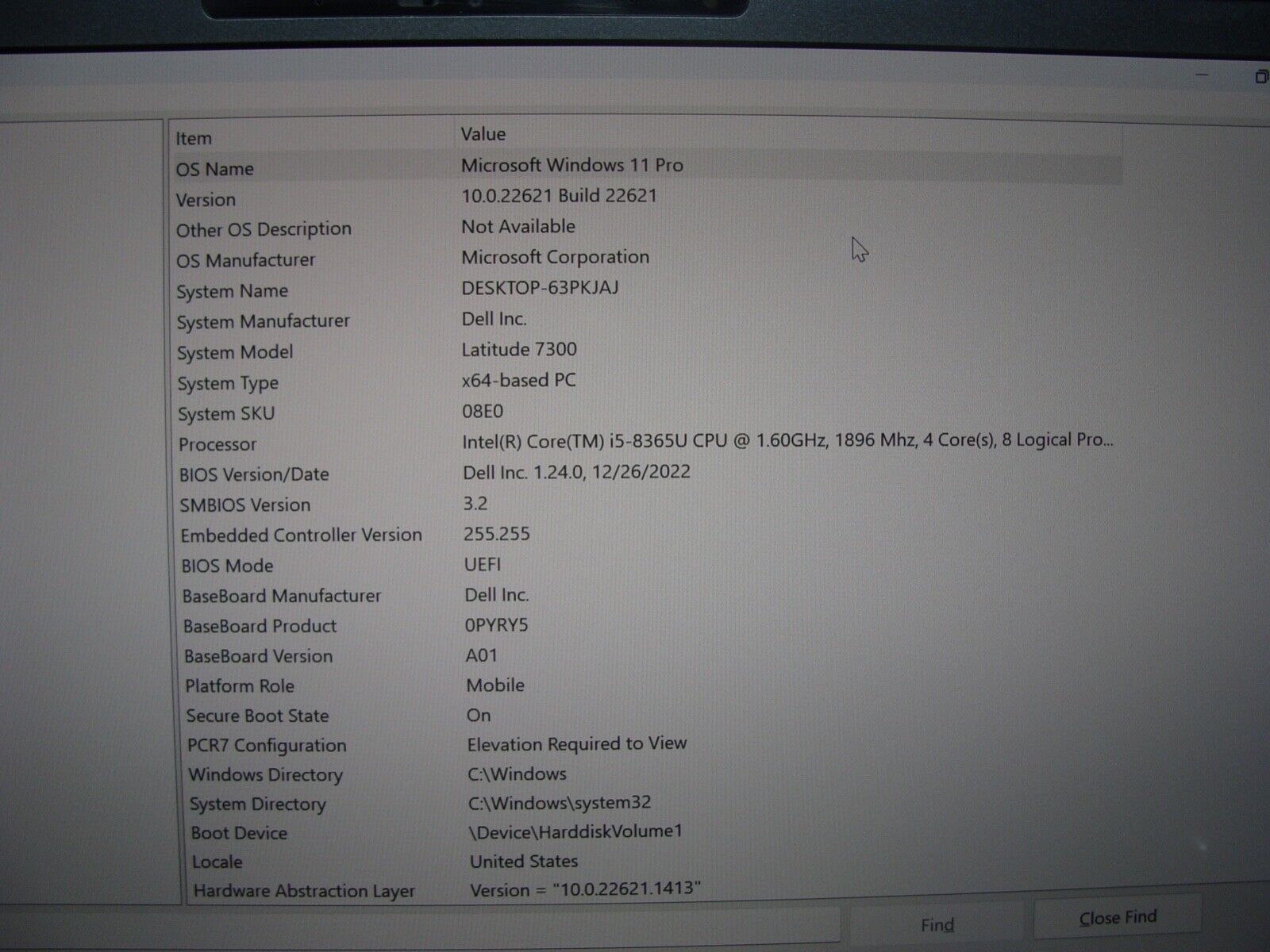Select value 0PYRY5
The height and width of the screenshot is (952, 1270).
click(x=497, y=625)
